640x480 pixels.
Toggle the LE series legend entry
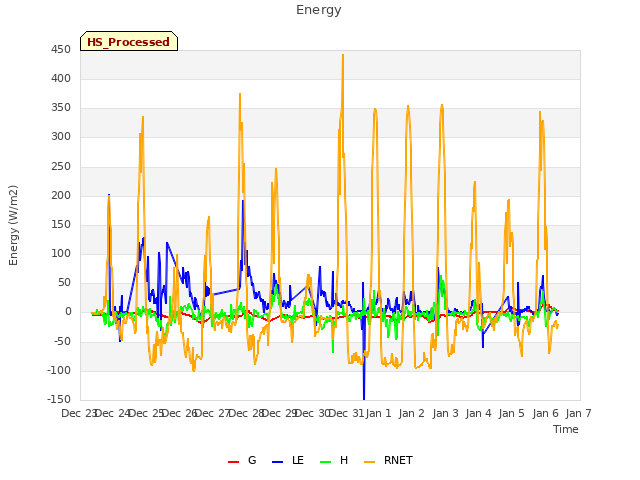click(288, 460)
